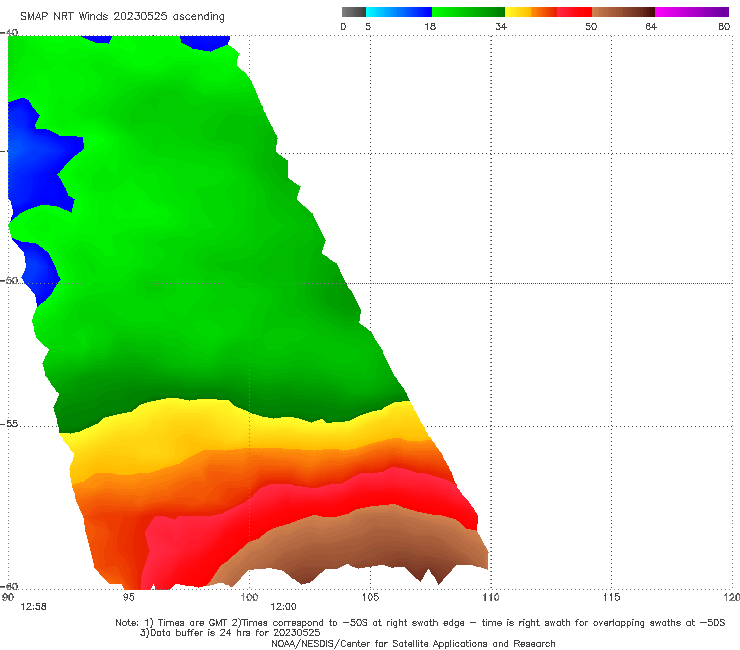
Task: Click the magenta-purple segment of the color bar
Action: [x=692, y=12]
